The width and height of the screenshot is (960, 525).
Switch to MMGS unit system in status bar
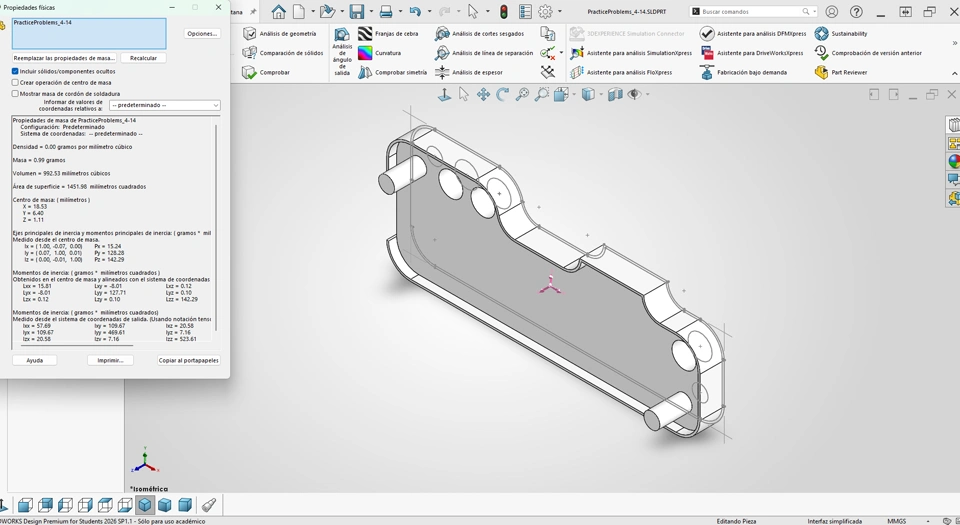coord(896,521)
